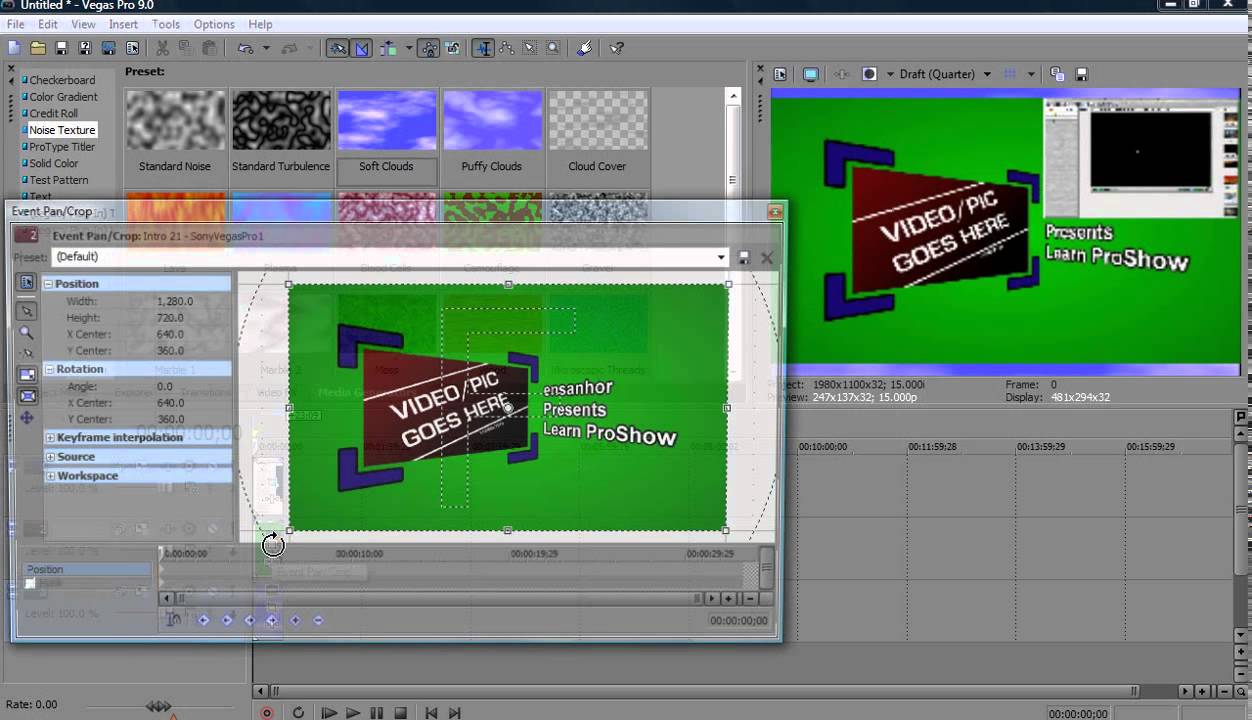
Task: Toggle Ignore Event Grouping in toolbar
Action: [x=453, y=48]
